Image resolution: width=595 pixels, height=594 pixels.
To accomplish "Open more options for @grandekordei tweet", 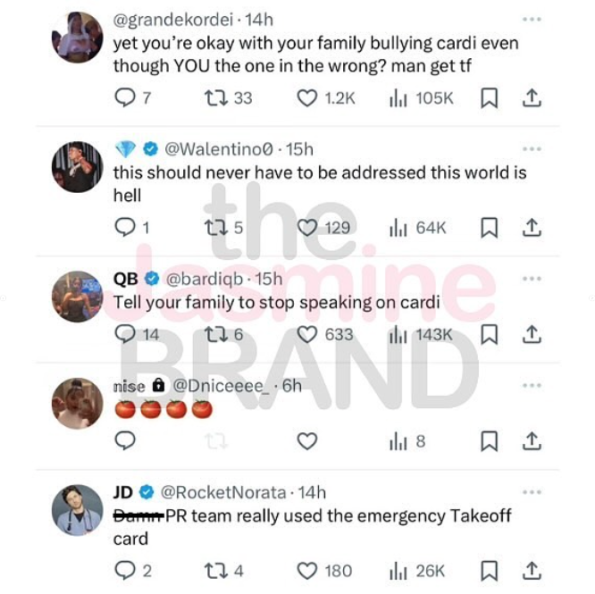I will 532,19.
